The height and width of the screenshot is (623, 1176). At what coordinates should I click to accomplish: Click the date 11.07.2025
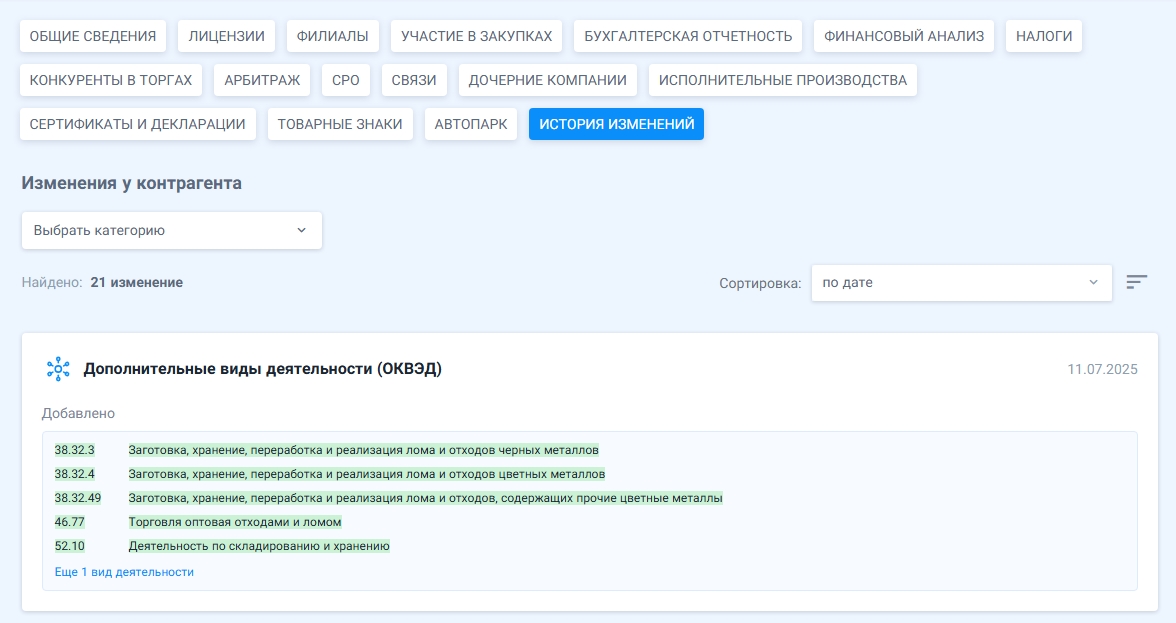1102,370
